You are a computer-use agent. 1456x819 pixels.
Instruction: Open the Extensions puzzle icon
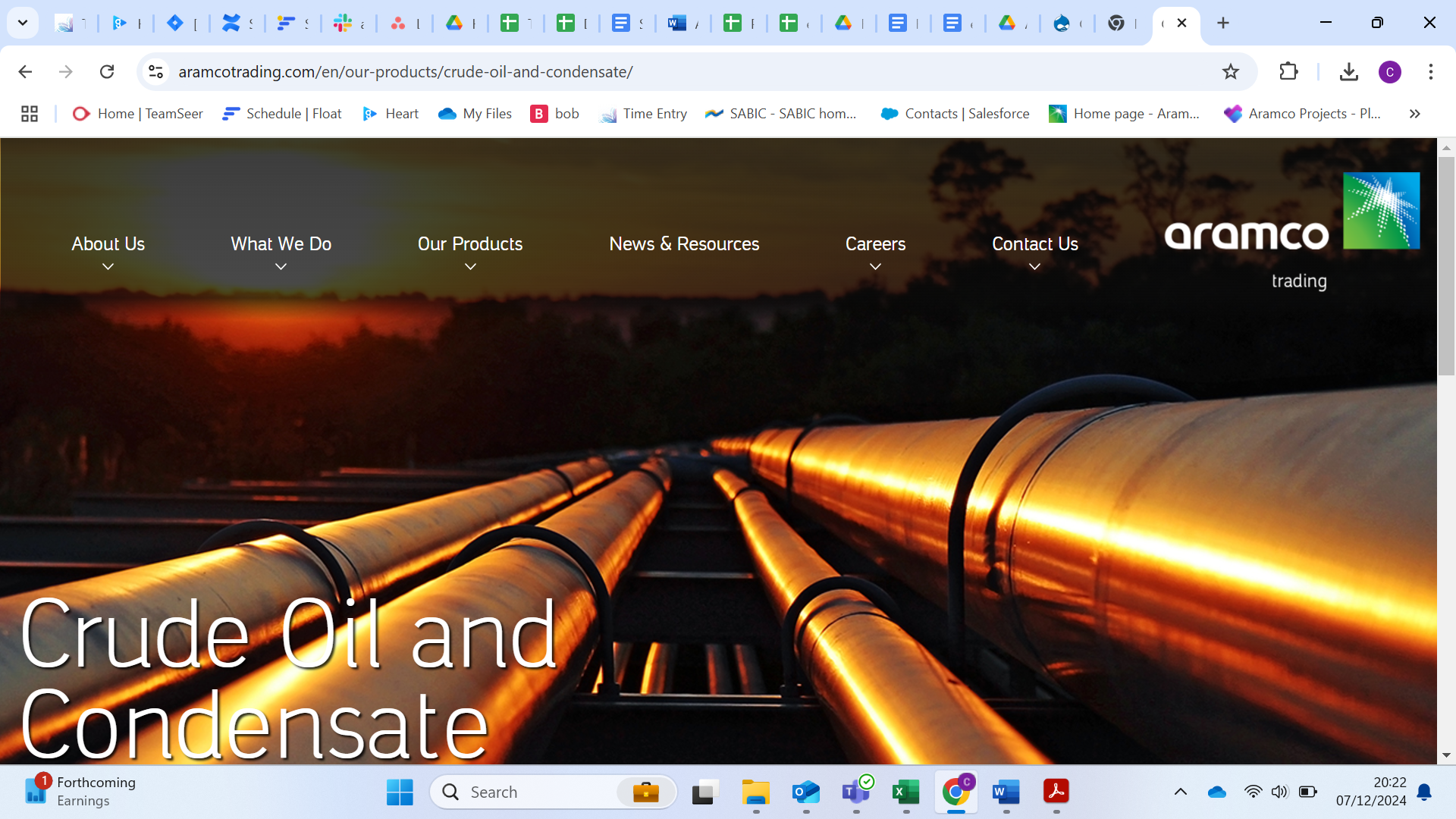tap(1288, 72)
